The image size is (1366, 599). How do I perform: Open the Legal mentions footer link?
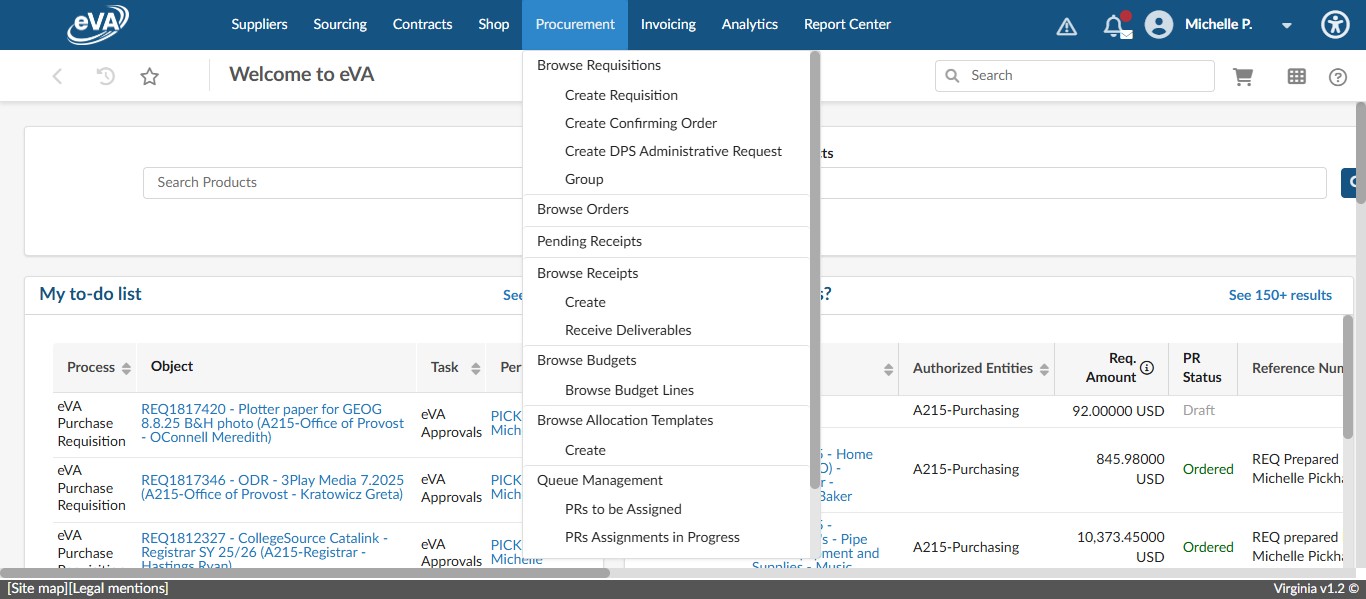pos(118,588)
